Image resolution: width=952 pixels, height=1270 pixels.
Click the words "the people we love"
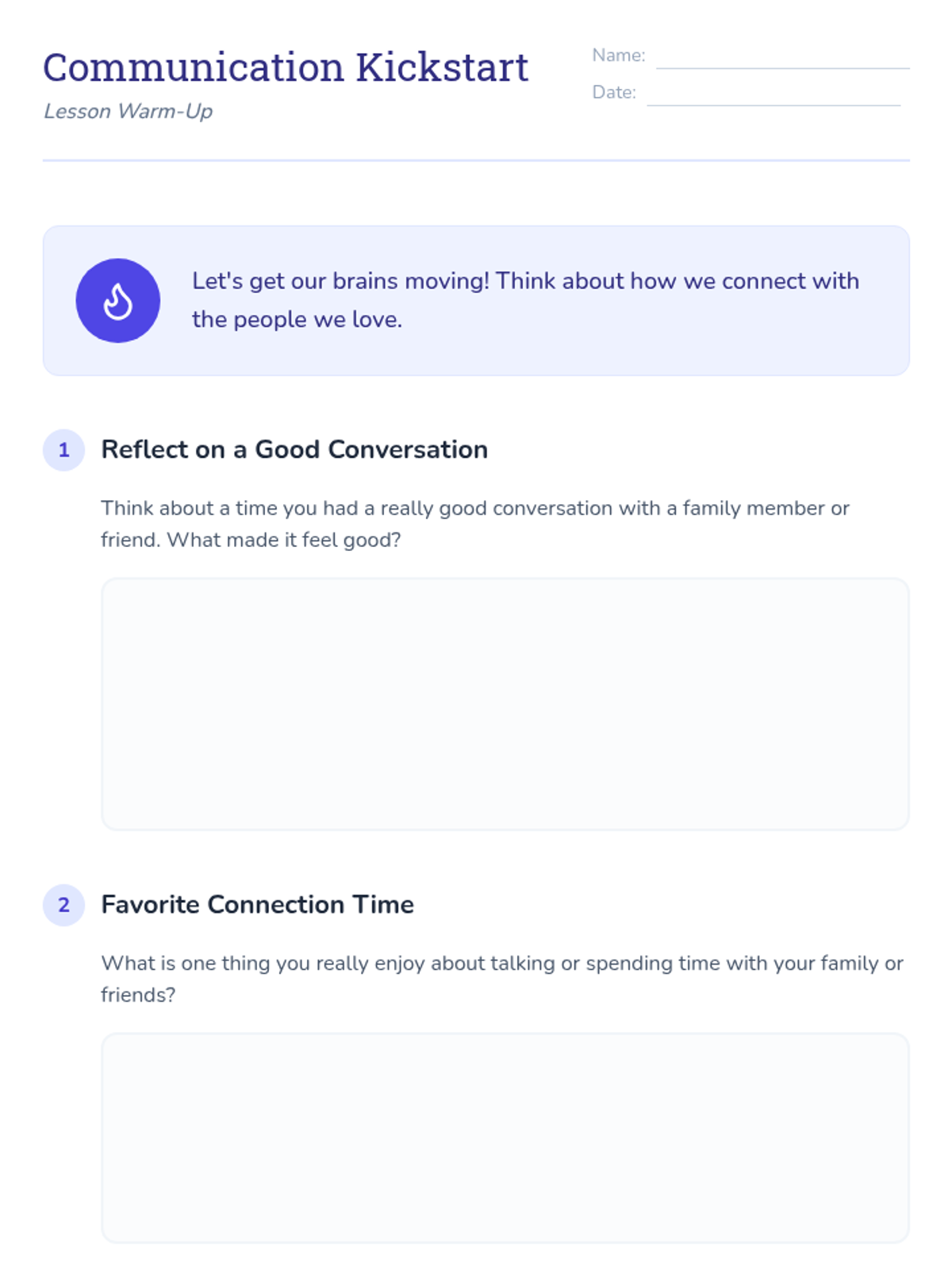pyautogui.click(x=295, y=320)
